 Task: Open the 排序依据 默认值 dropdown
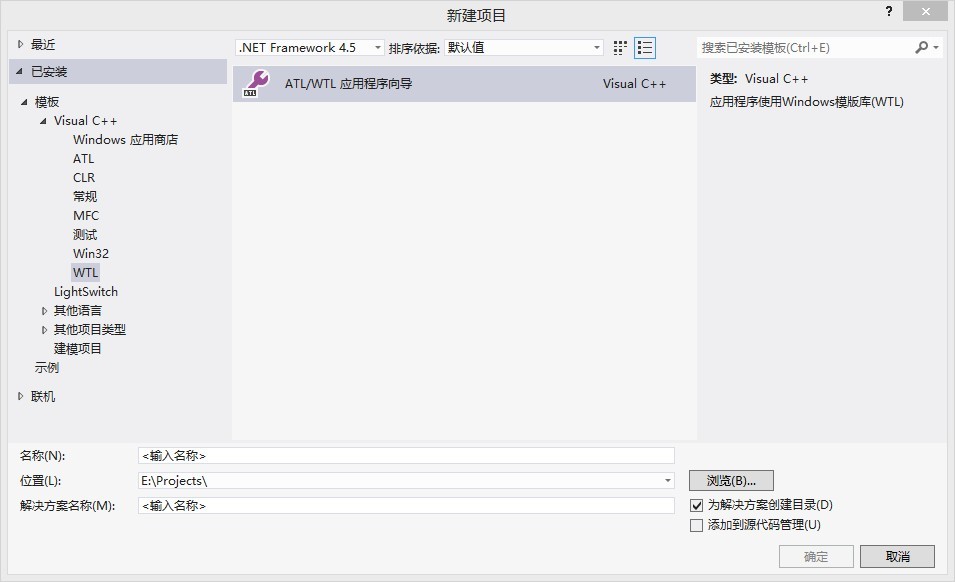point(524,47)
